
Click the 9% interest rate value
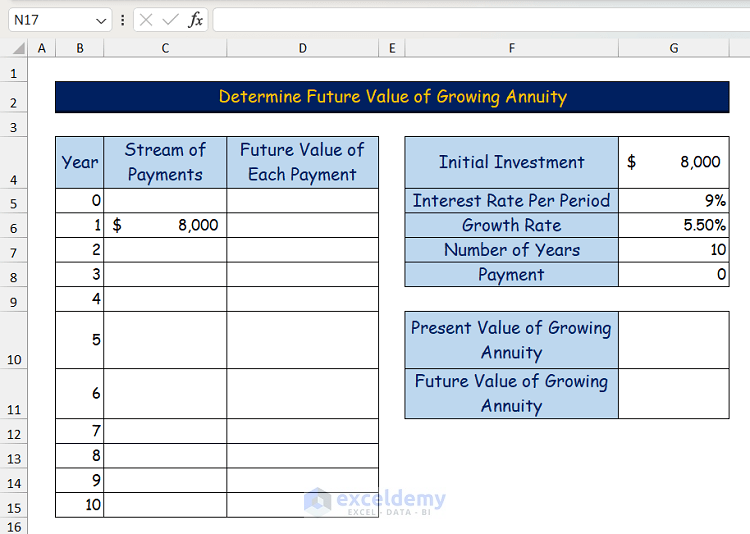(673, 201)
